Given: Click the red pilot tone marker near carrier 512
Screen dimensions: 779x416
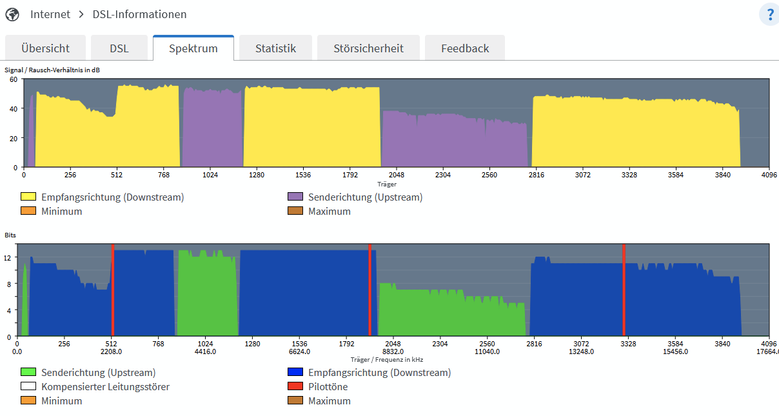Looking at the screenshot, I should point(113,290).
